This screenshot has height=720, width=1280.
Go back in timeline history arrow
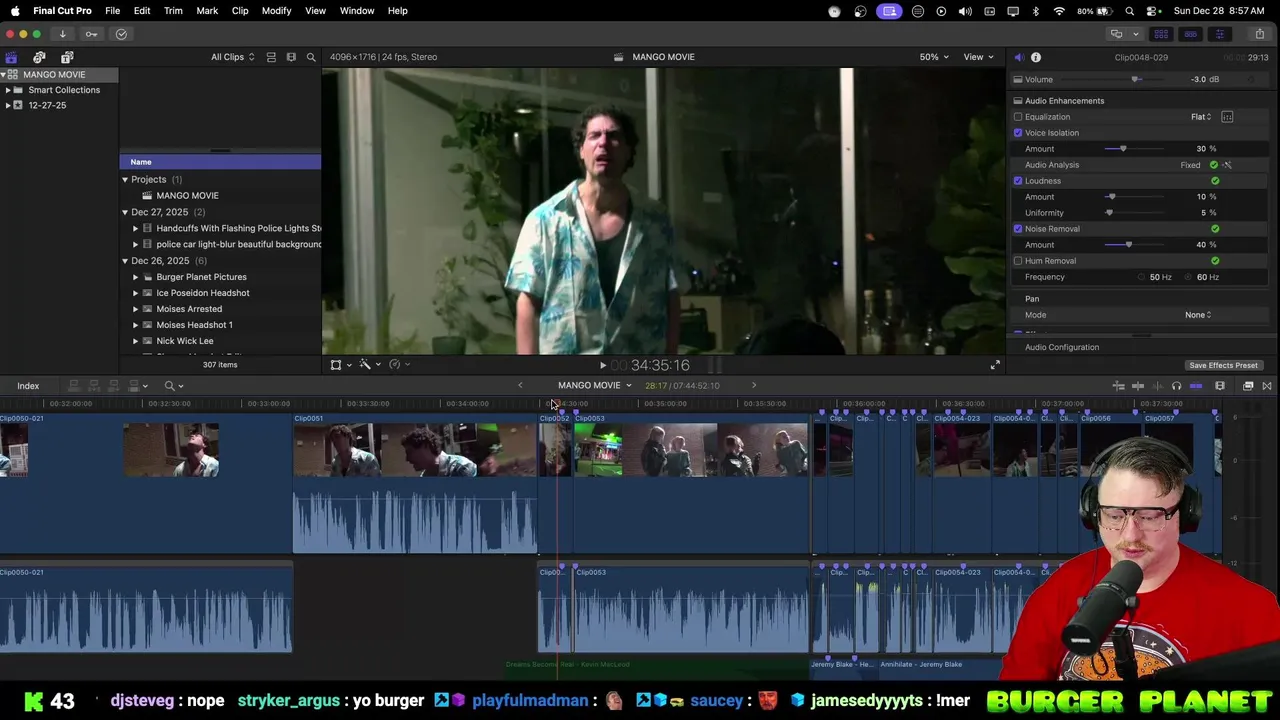[x=520, y=386]
